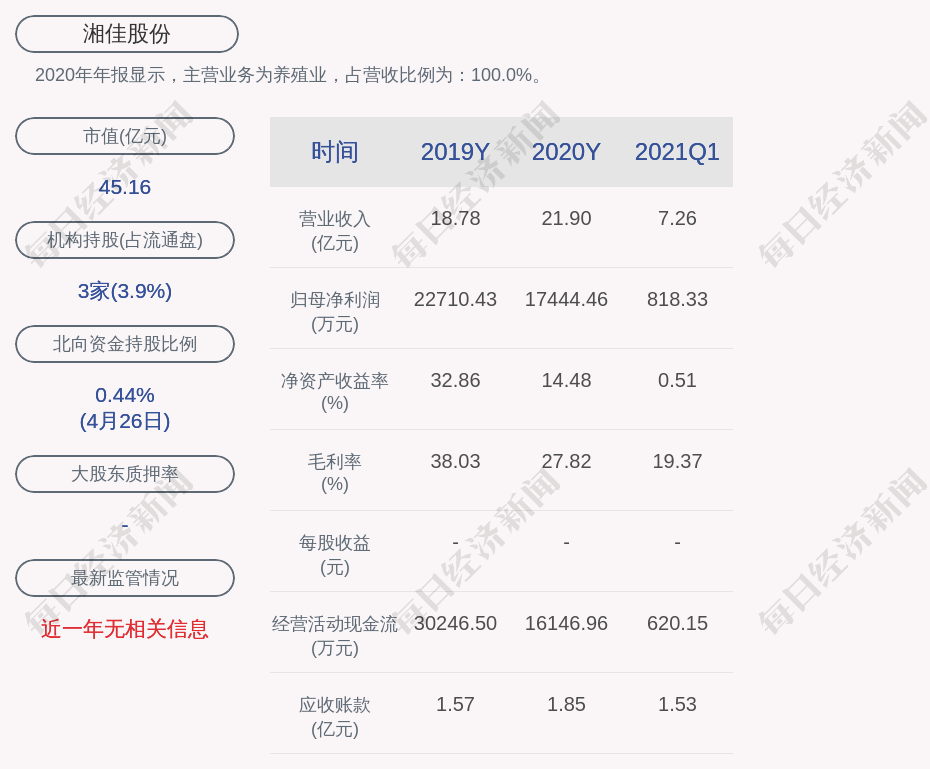
Task: Select net profit value 22710.43
Action: click(455, 299)
